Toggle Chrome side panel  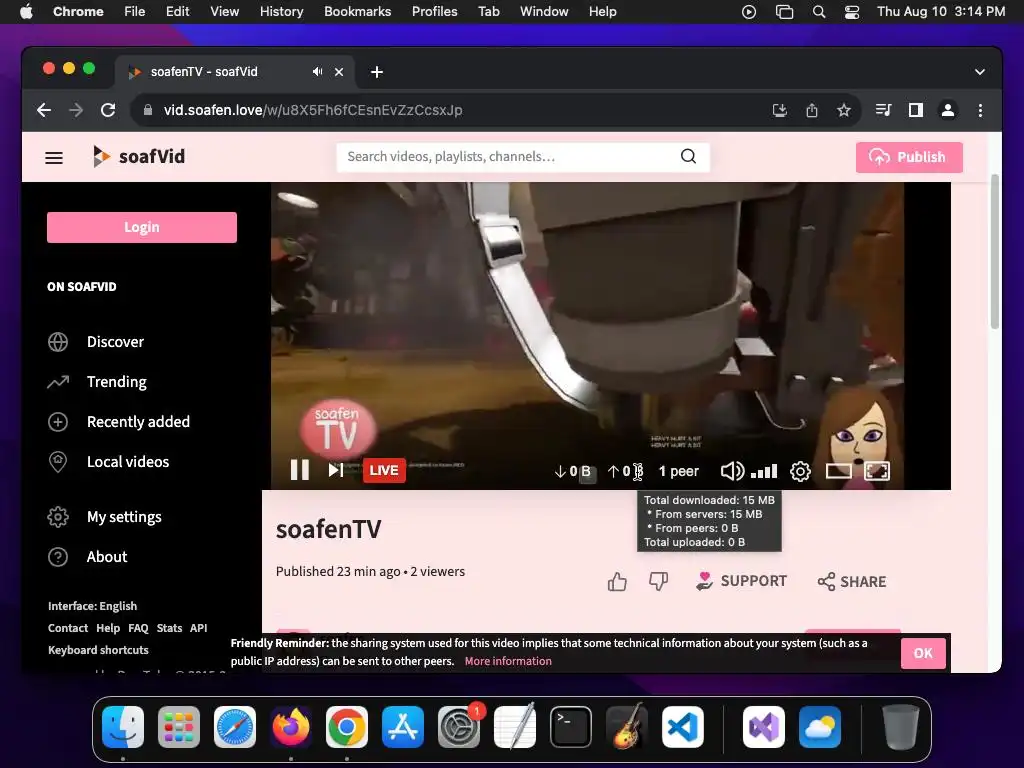click(916, 110)
